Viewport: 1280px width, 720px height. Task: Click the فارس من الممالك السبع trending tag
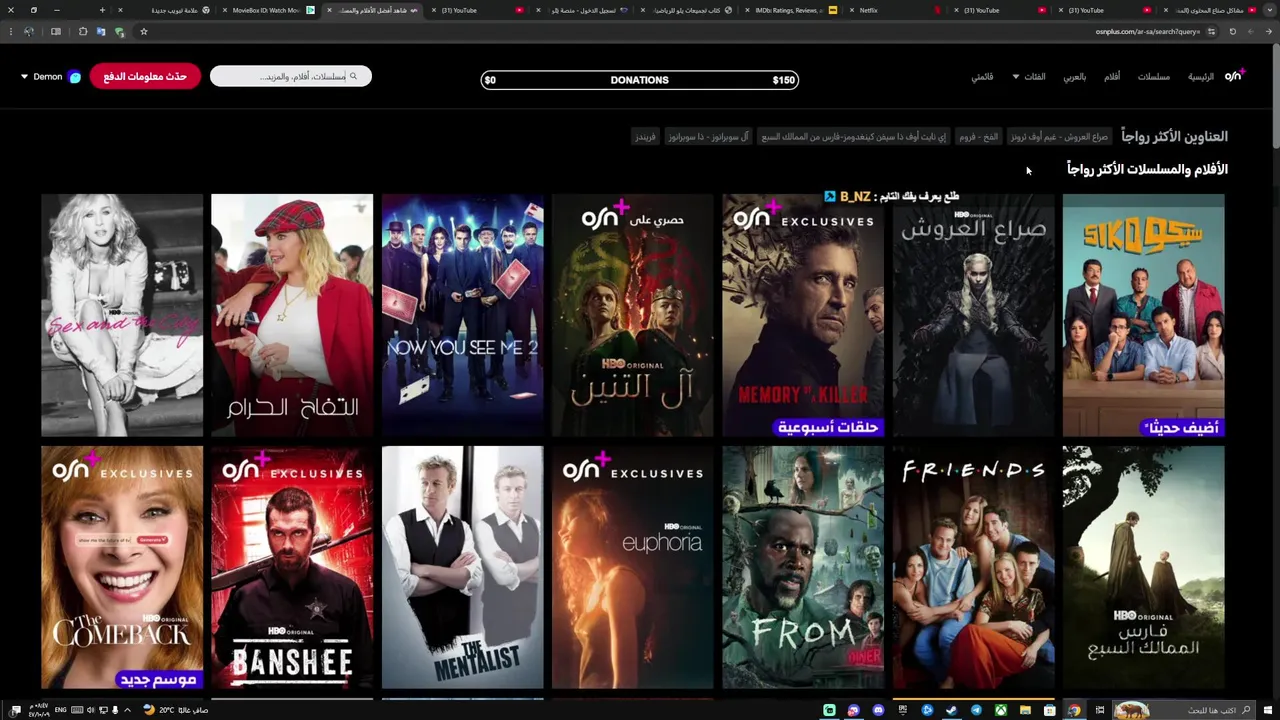[854, 136]
